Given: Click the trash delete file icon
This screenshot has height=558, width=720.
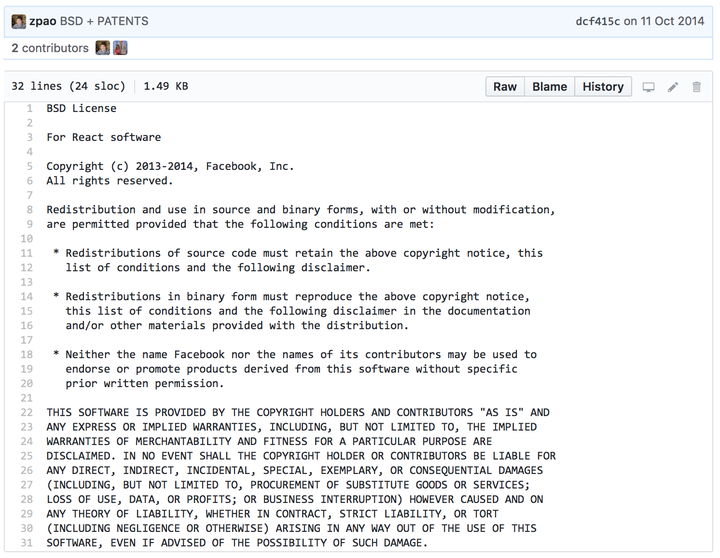Looking at the screenshot, I should click(x=697, y=87).
